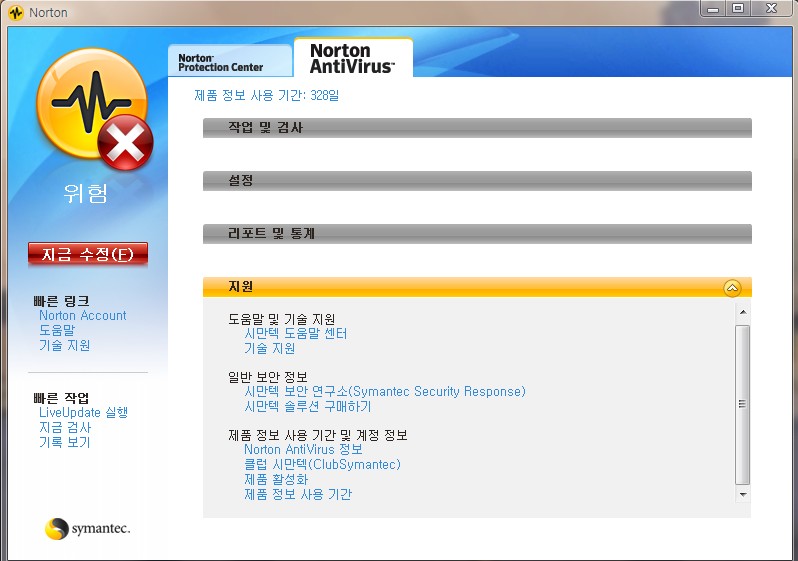The height and width of the screenshot is (561, 798).
Task: Open the Norton Account quick link
Action: point(82,316)
